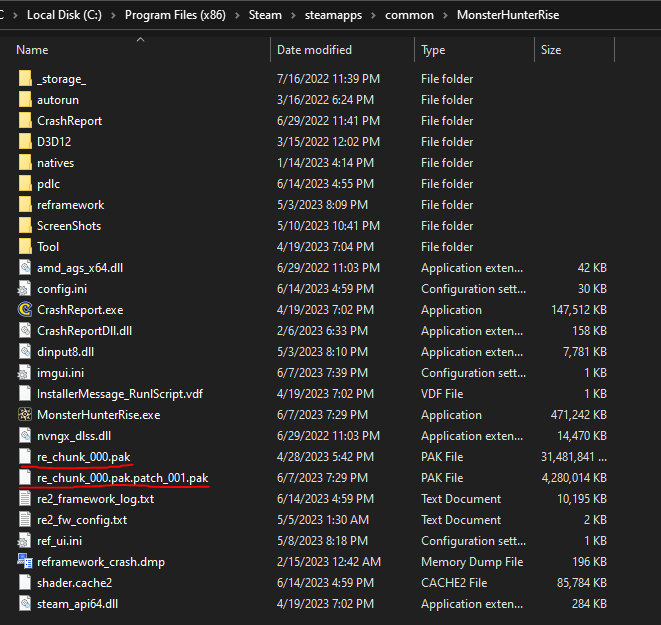Click the natives folder icon
The image size is (661, 625).
coord(25,163)
